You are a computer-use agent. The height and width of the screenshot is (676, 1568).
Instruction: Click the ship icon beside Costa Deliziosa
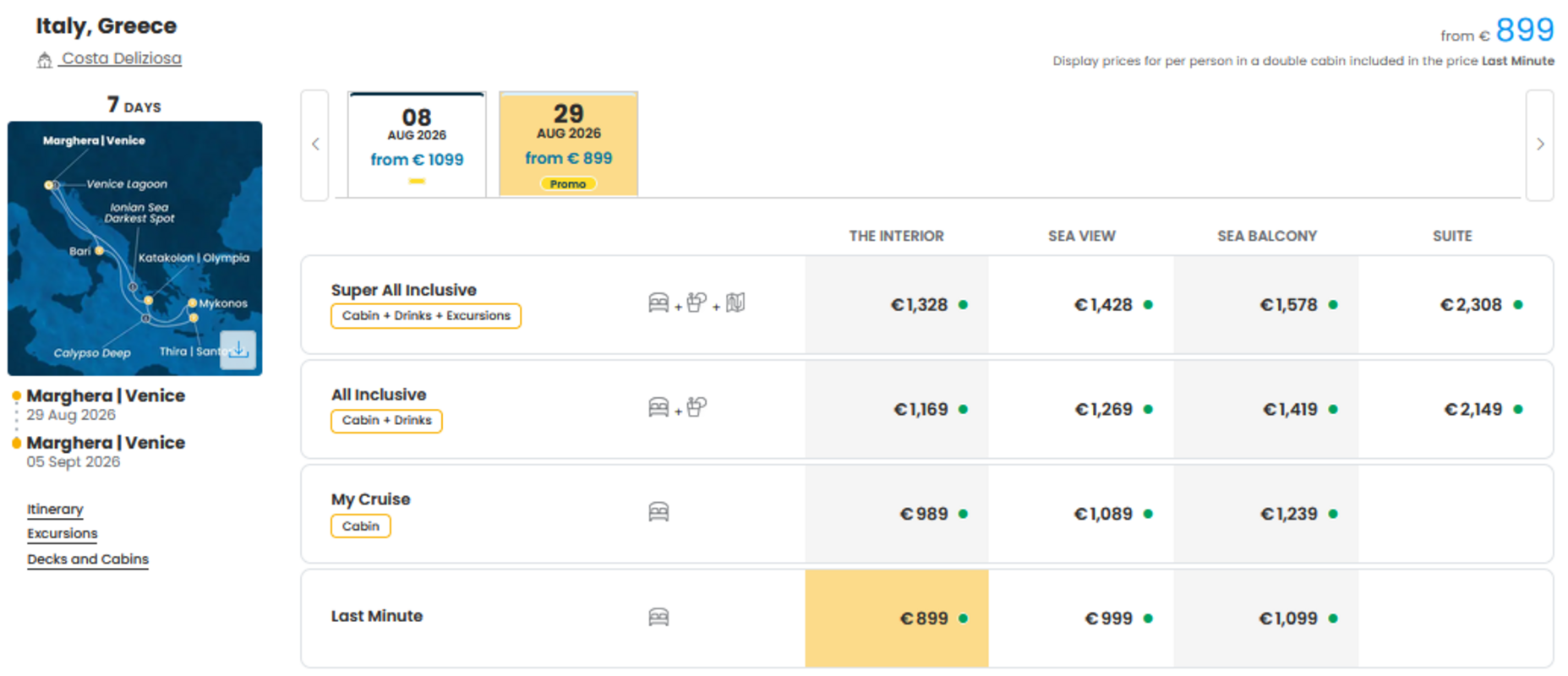coord(44,60)
